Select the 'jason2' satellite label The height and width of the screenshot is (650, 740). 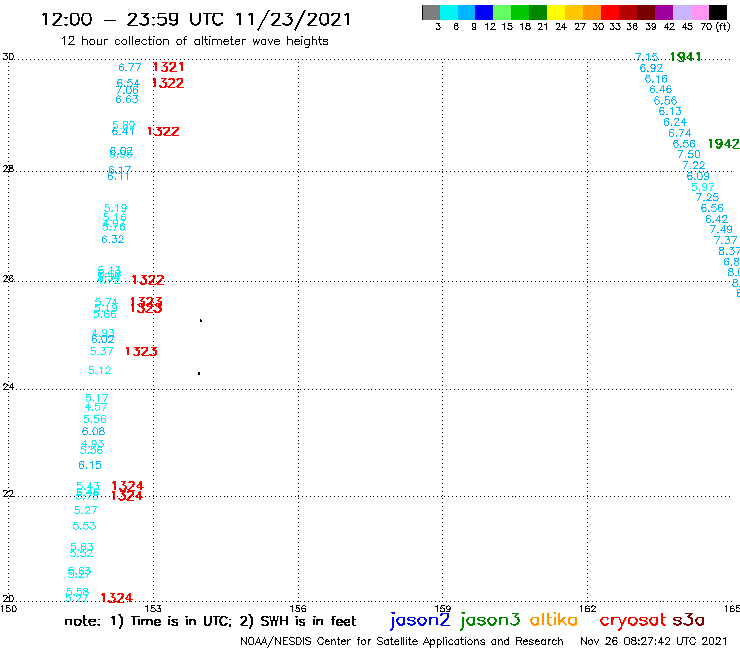420,620
